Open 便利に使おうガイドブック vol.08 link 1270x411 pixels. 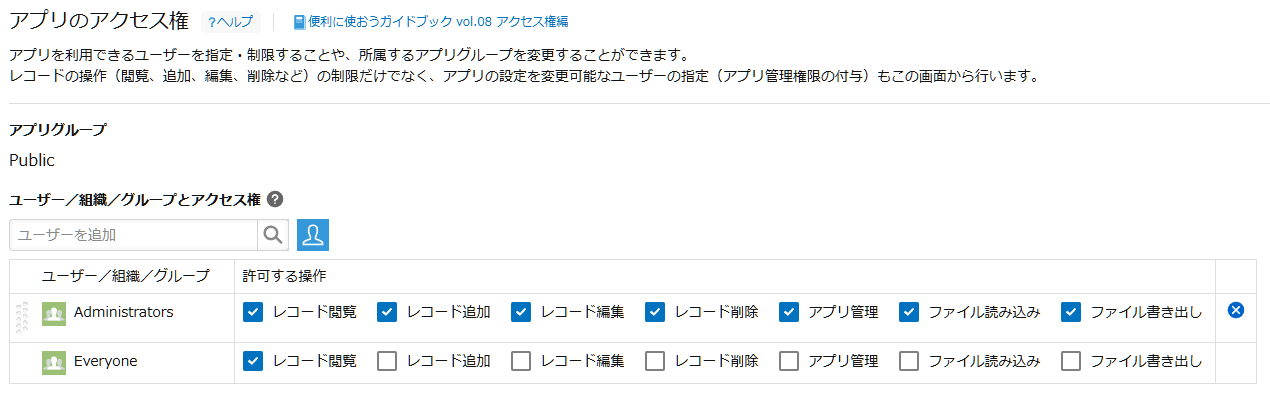pos(438,22)
